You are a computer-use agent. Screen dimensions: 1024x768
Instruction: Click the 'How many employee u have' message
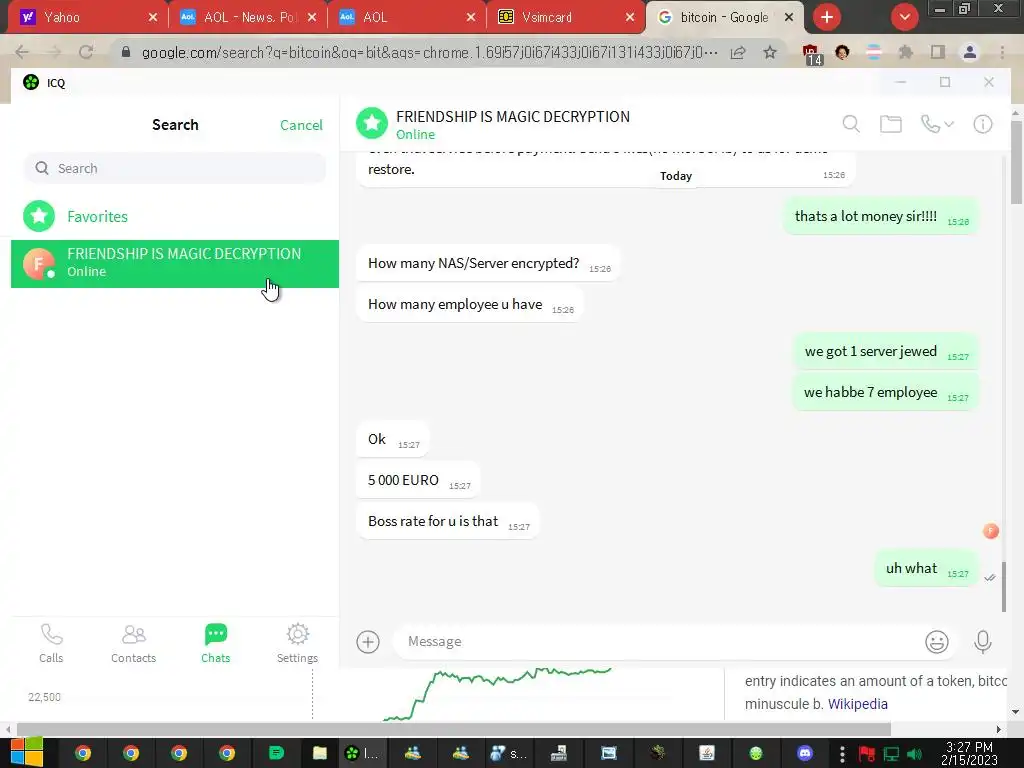pos(470,304)
